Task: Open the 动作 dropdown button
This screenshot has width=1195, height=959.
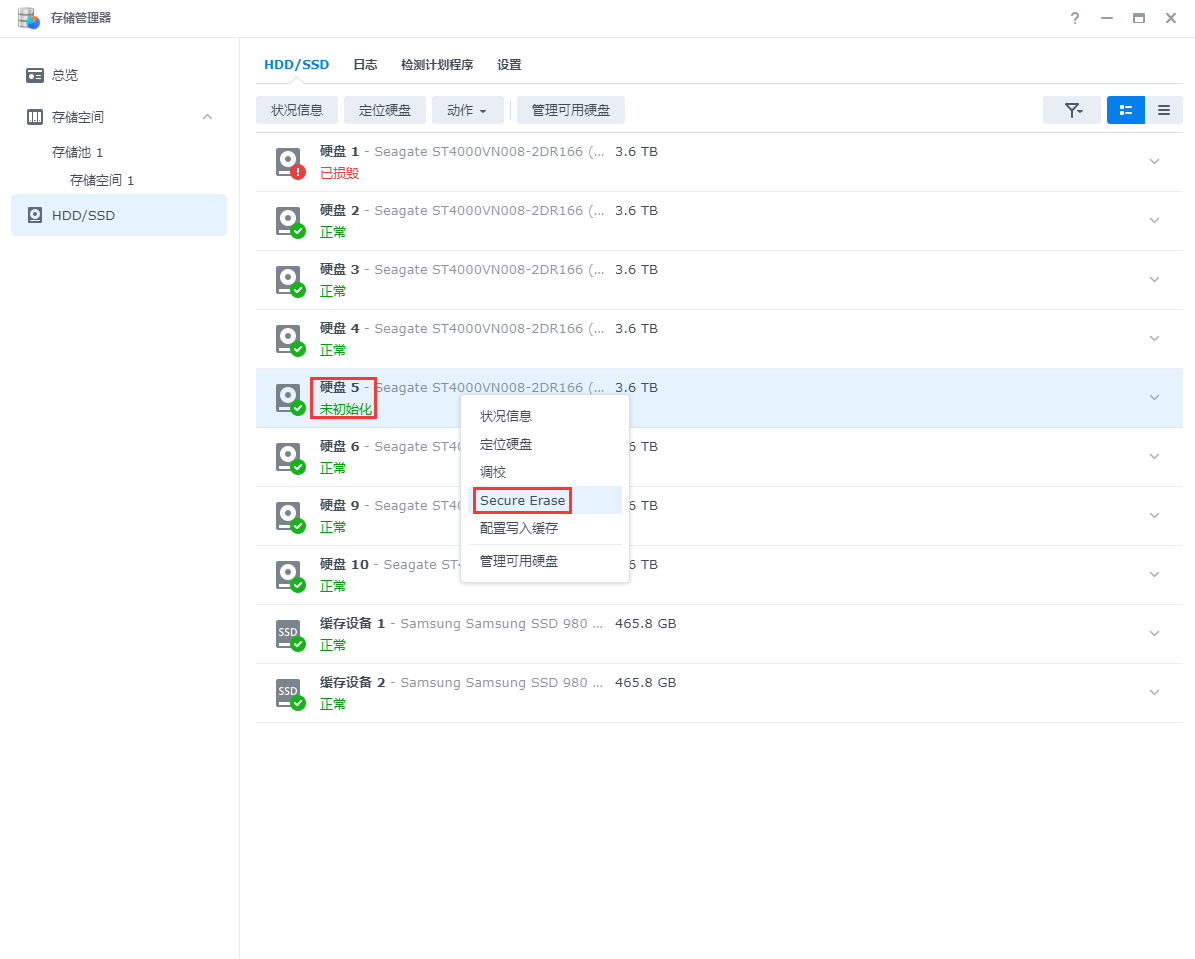Action: coord(467,110)
